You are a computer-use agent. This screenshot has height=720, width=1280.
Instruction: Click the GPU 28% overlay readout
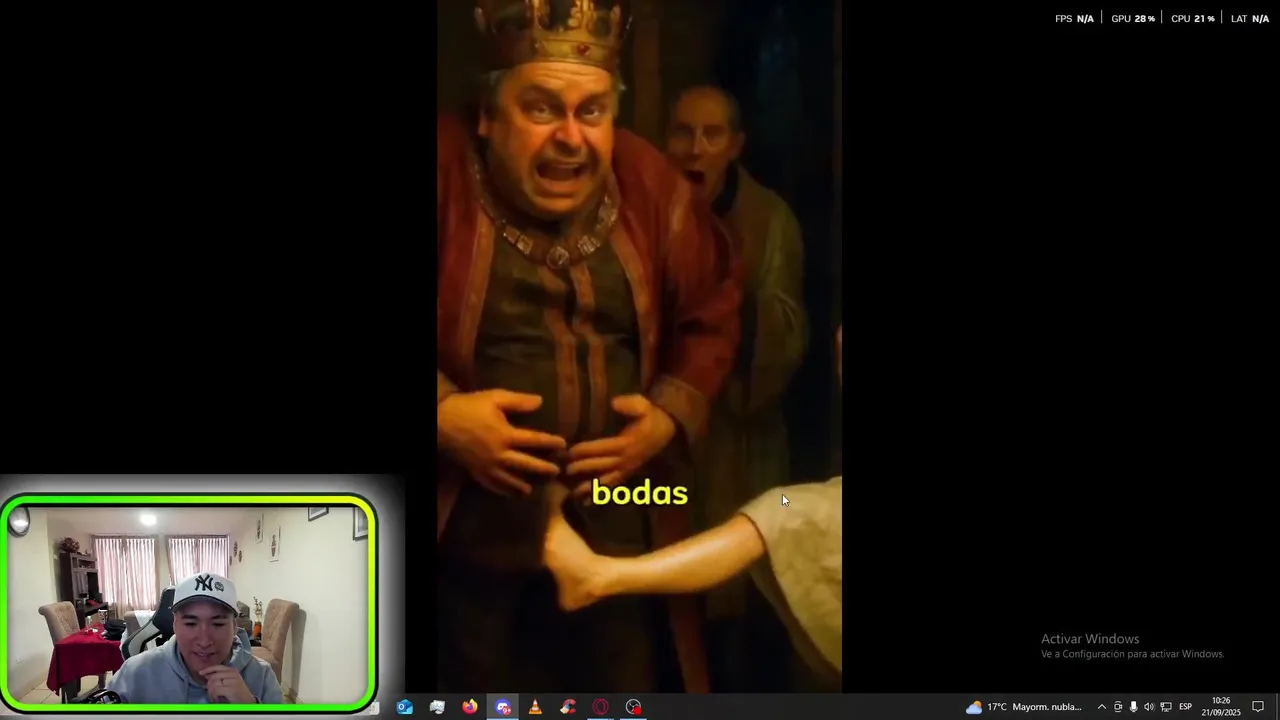(x=1133, y=19)
